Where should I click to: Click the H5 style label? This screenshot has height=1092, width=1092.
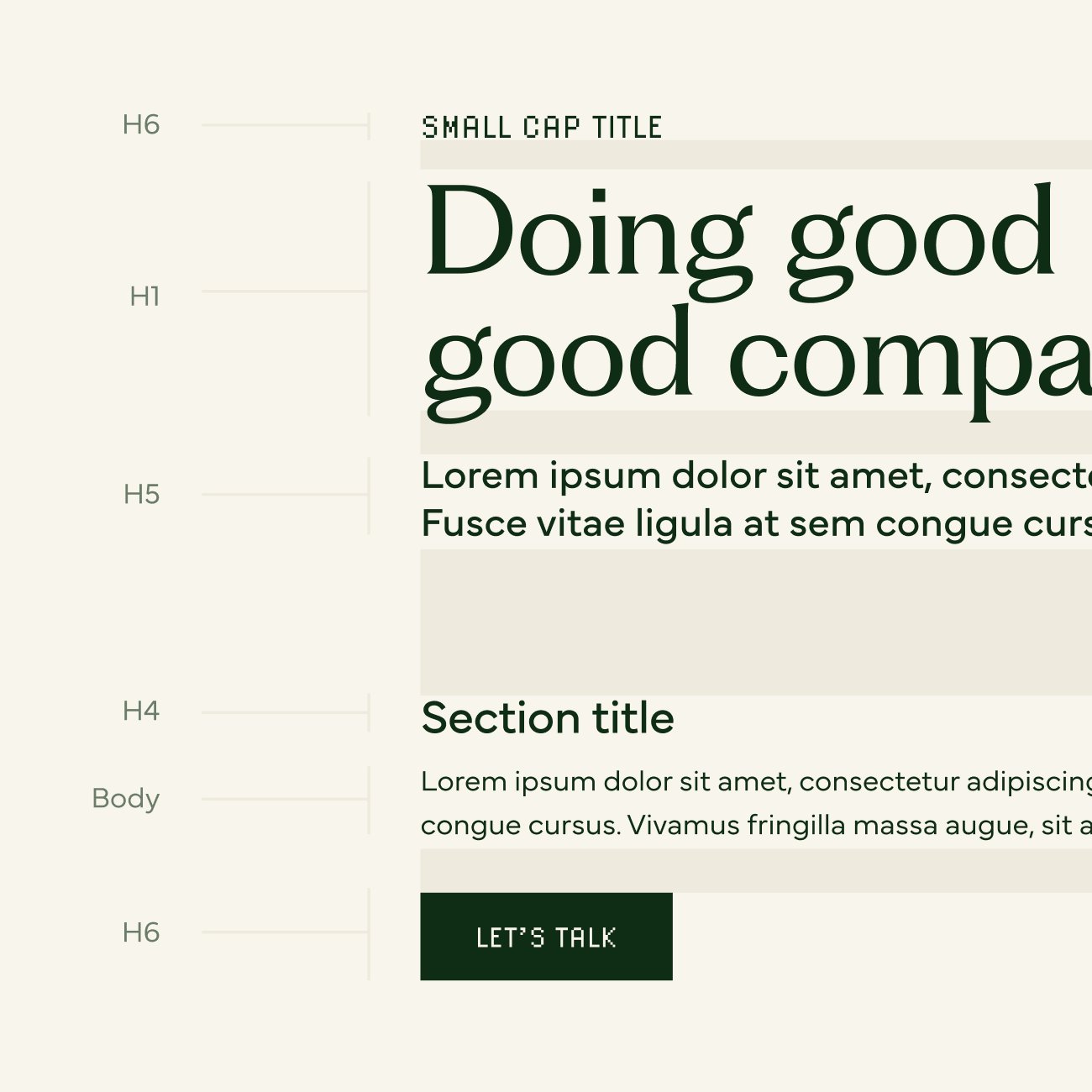(141, 495)
